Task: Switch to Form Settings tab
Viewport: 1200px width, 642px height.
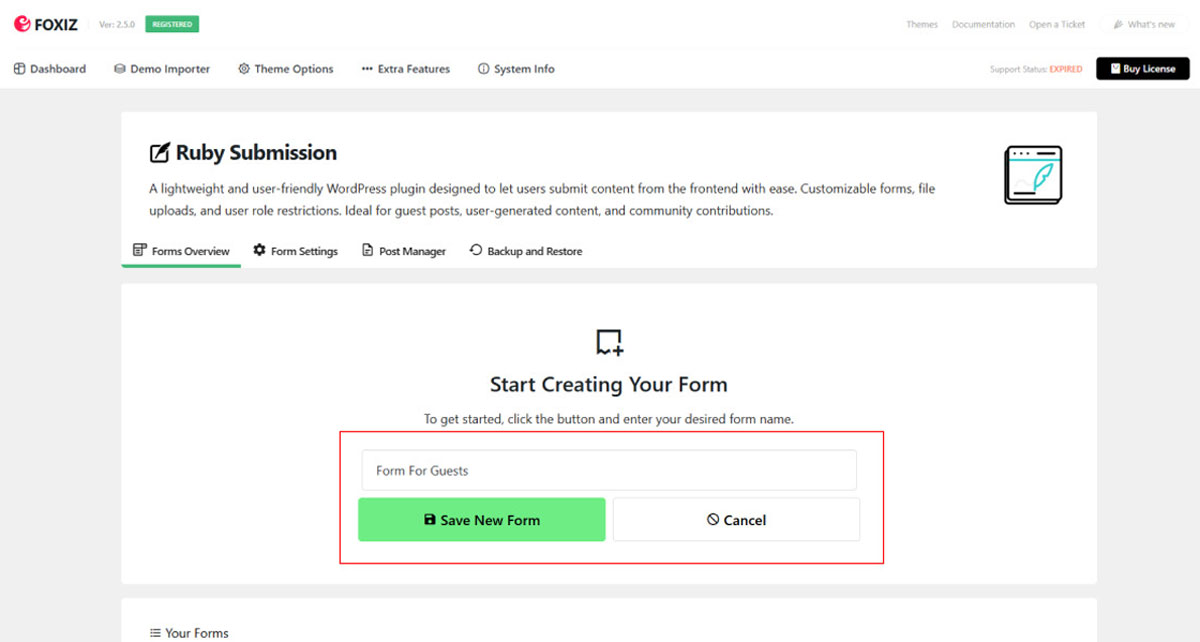Action: pos(295,251)
